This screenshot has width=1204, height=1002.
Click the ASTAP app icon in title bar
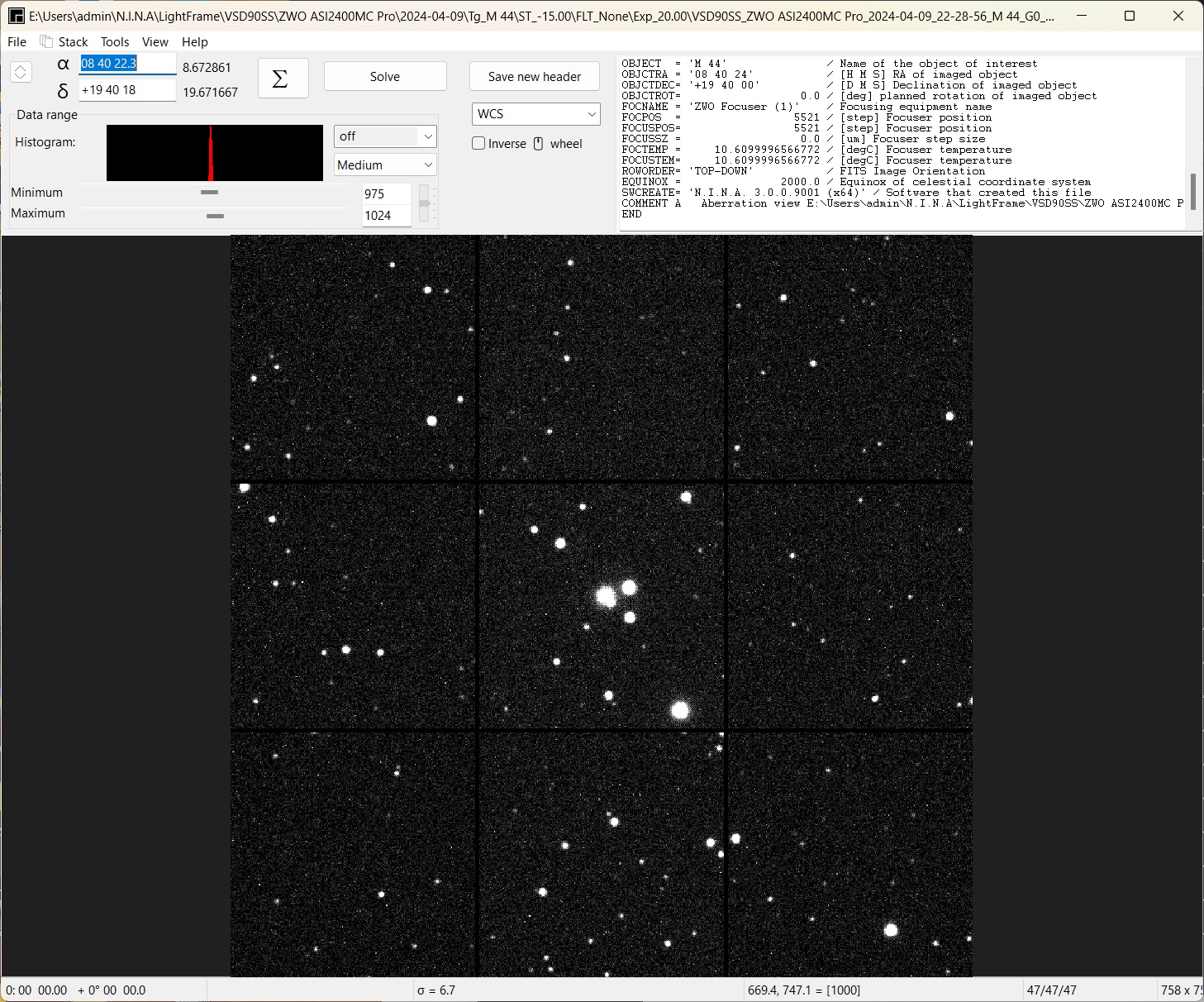click(x=16, y=16)
